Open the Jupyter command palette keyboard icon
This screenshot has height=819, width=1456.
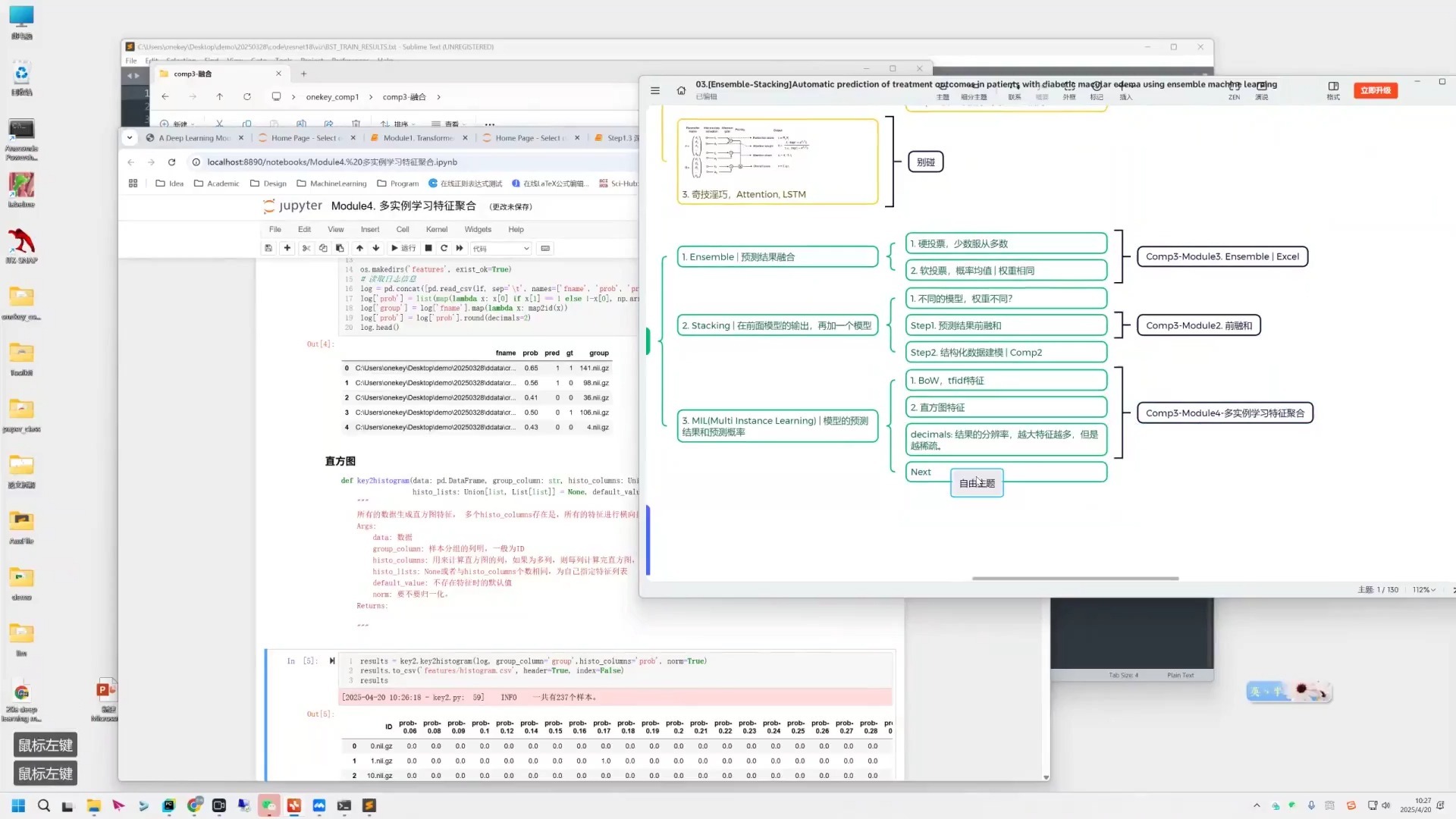coord(545,248)
